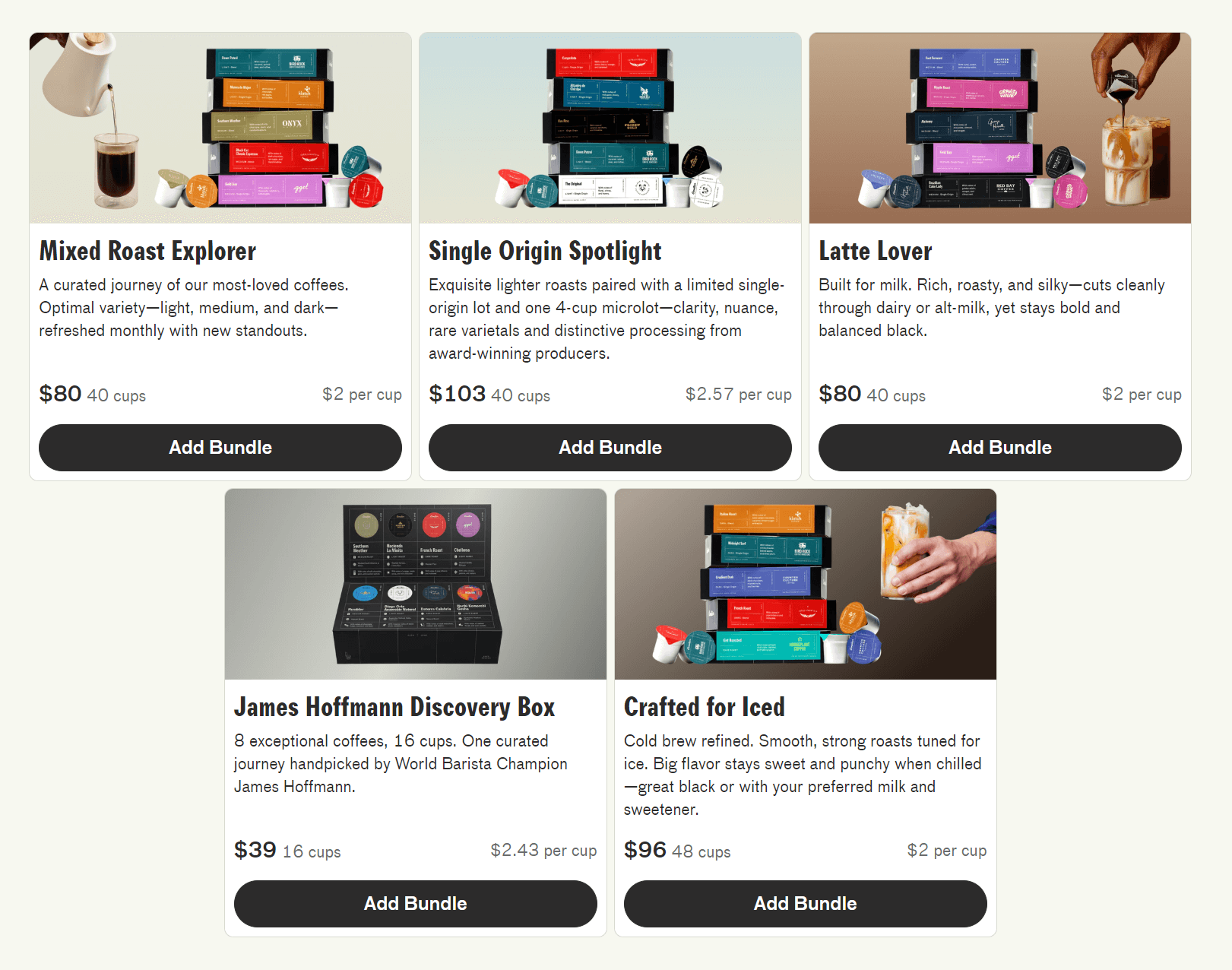
Task: Open the Single Origin Spotlight product image
Action: [610, 128]
